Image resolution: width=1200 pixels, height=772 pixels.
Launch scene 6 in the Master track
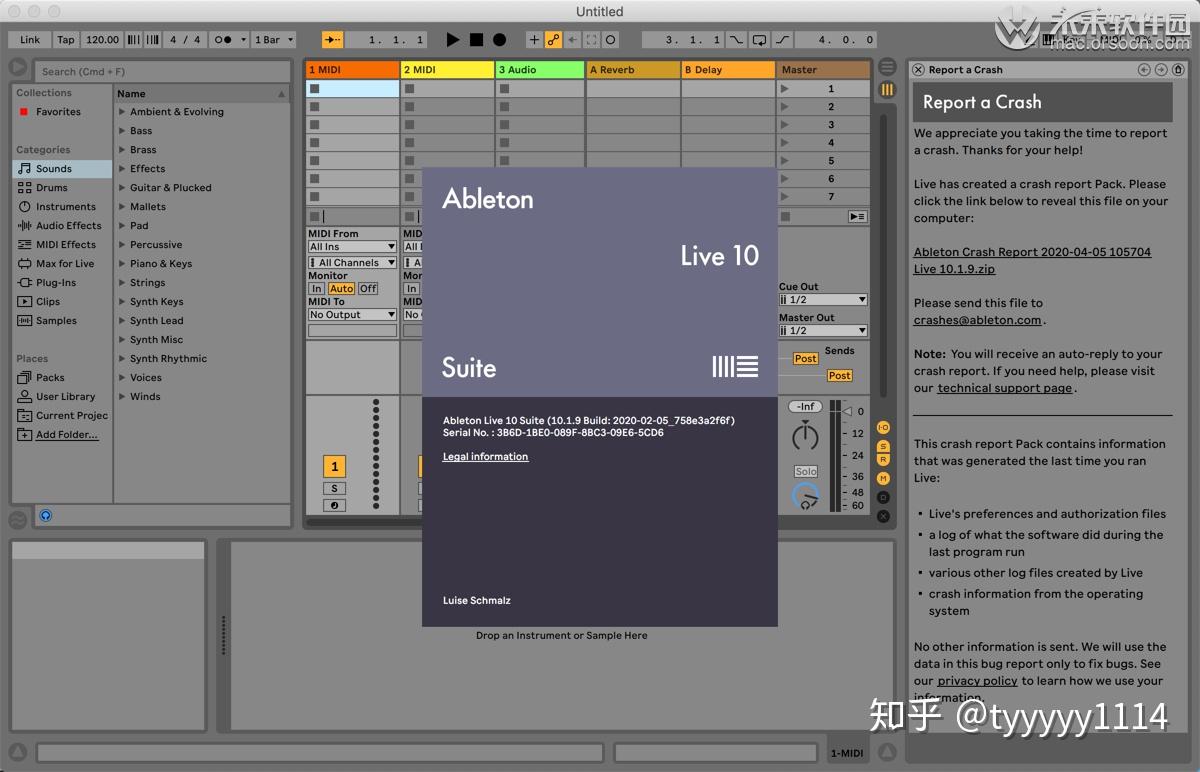coord(785,179)
